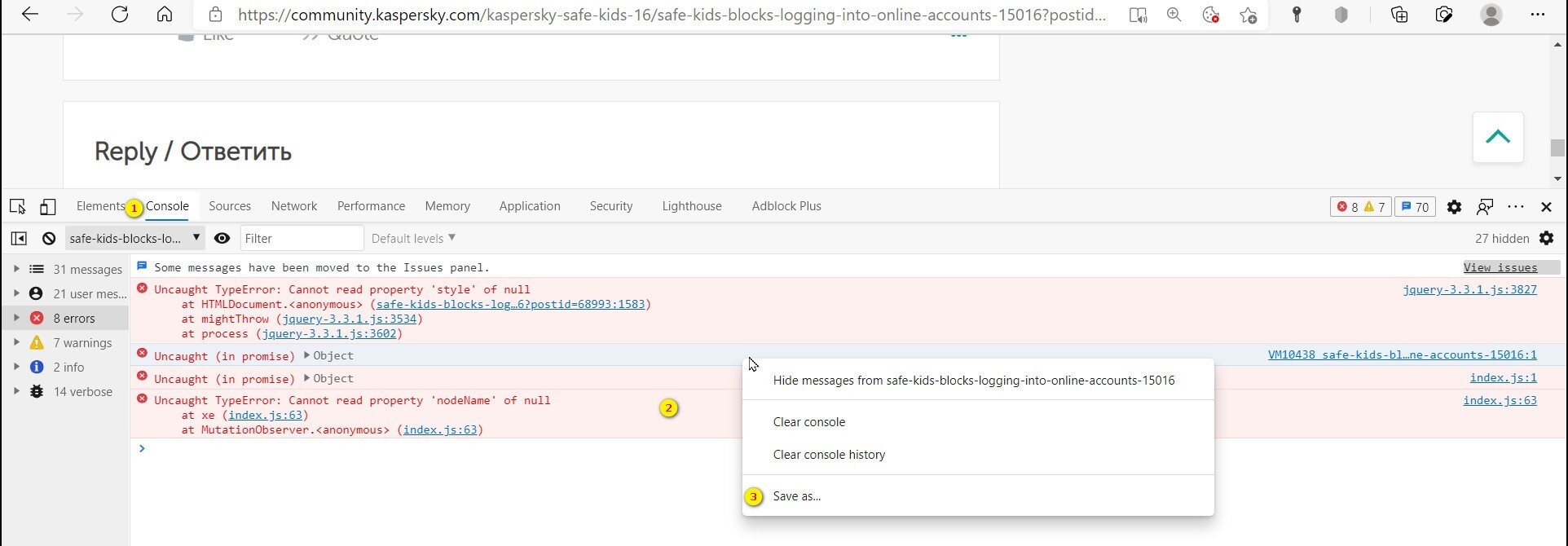Select Save as... from context menu

click(796, 496)
